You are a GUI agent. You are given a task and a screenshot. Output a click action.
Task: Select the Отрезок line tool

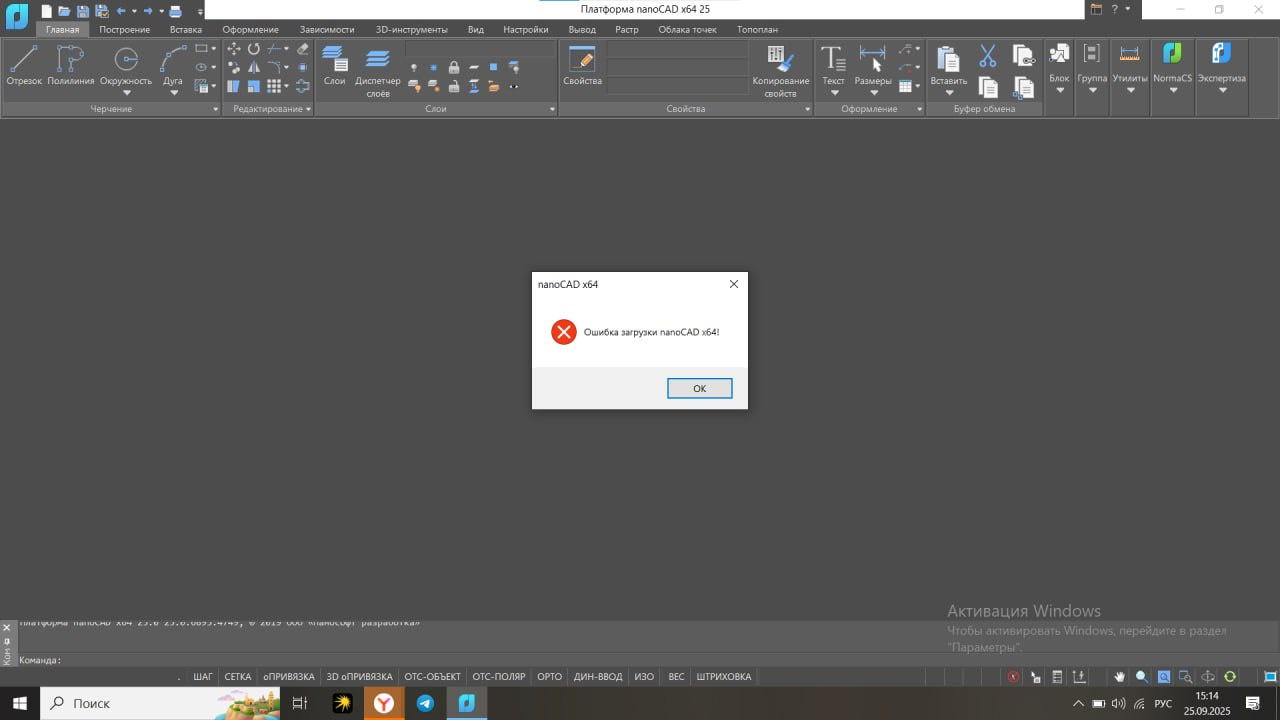coord(24,65)
